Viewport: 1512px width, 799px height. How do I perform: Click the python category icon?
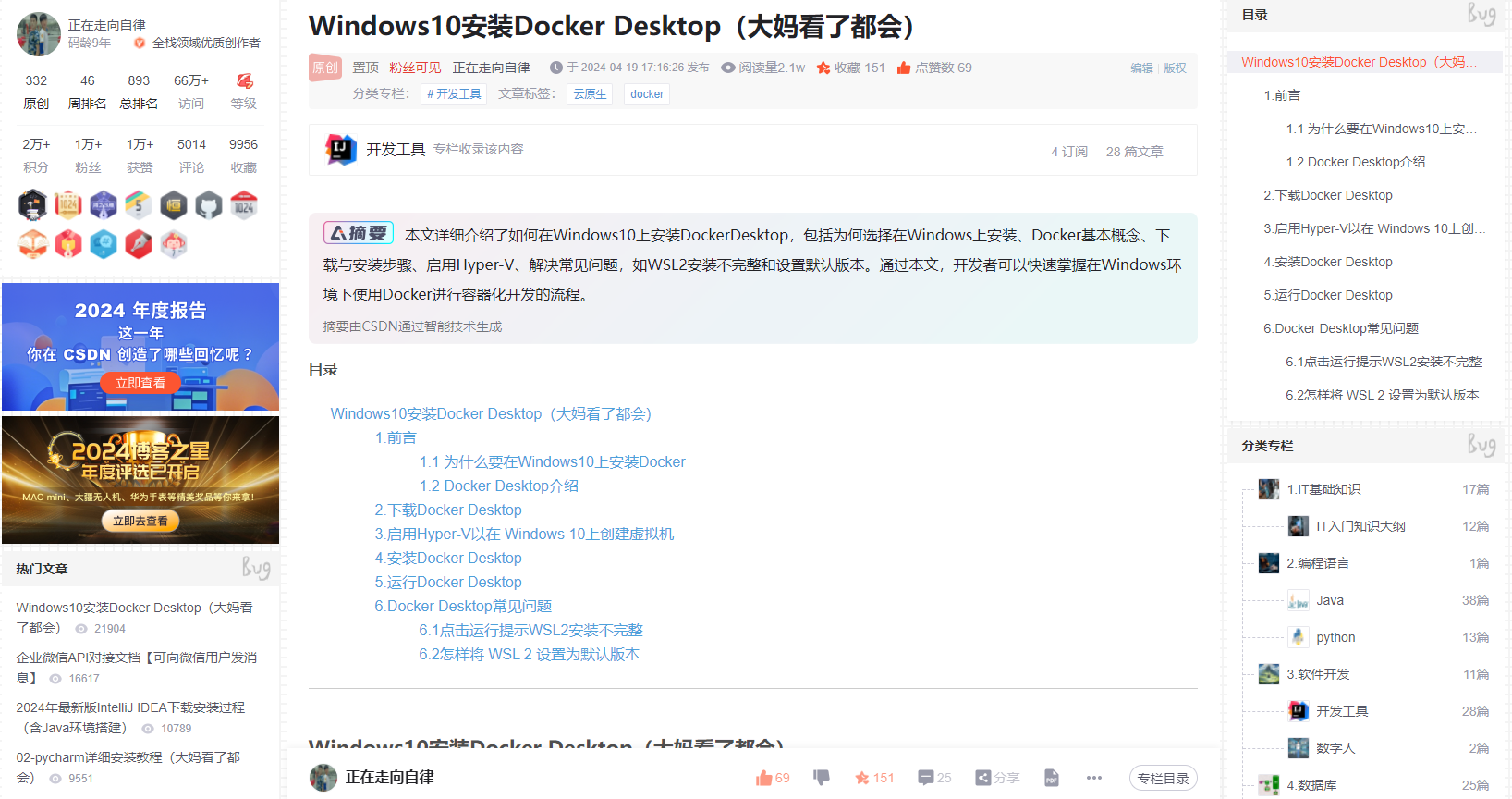(1299, 637)
